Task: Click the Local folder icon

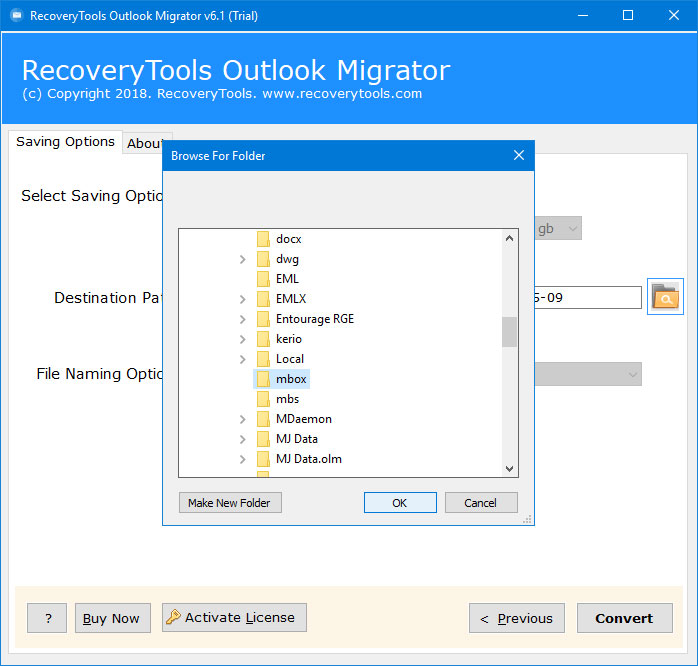Action: (263, 359)
